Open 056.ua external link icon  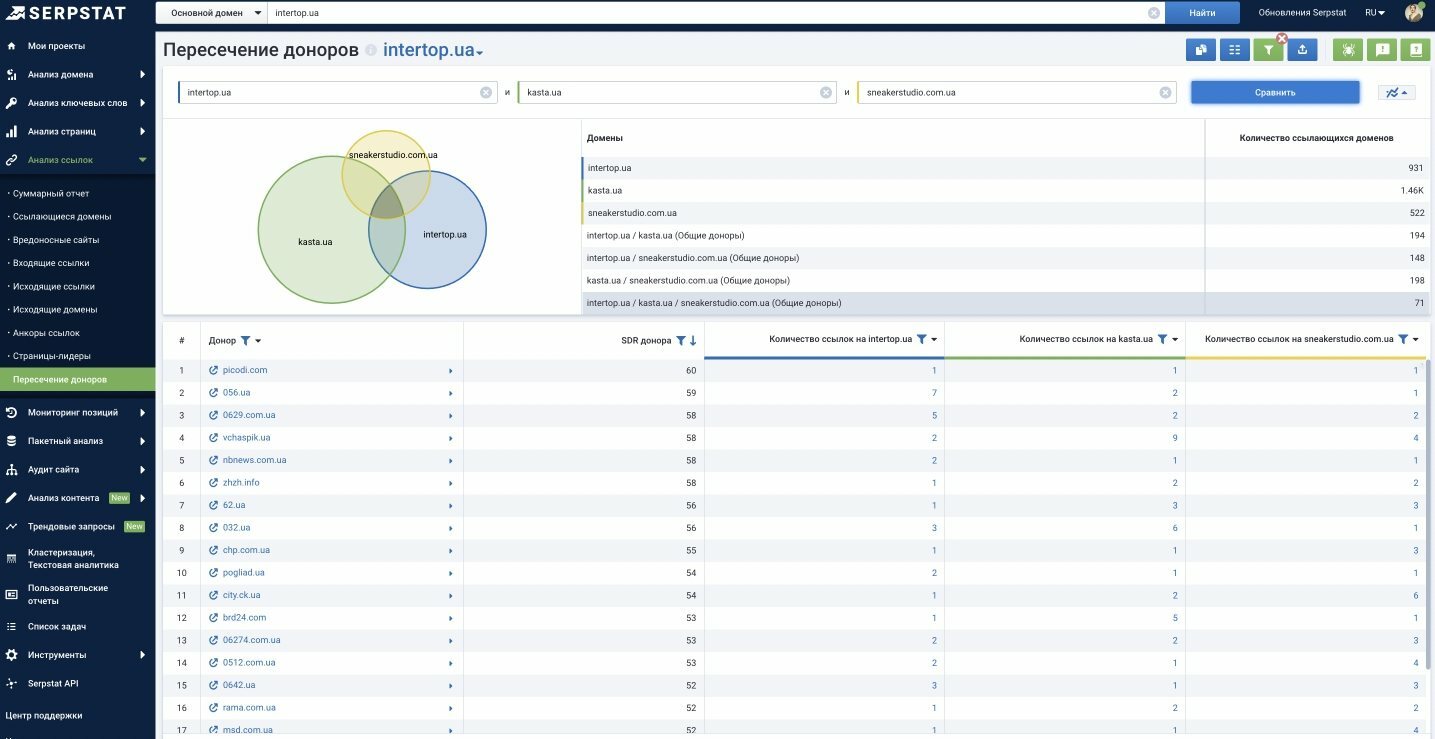pyautogui.click(x=213, y=393)
